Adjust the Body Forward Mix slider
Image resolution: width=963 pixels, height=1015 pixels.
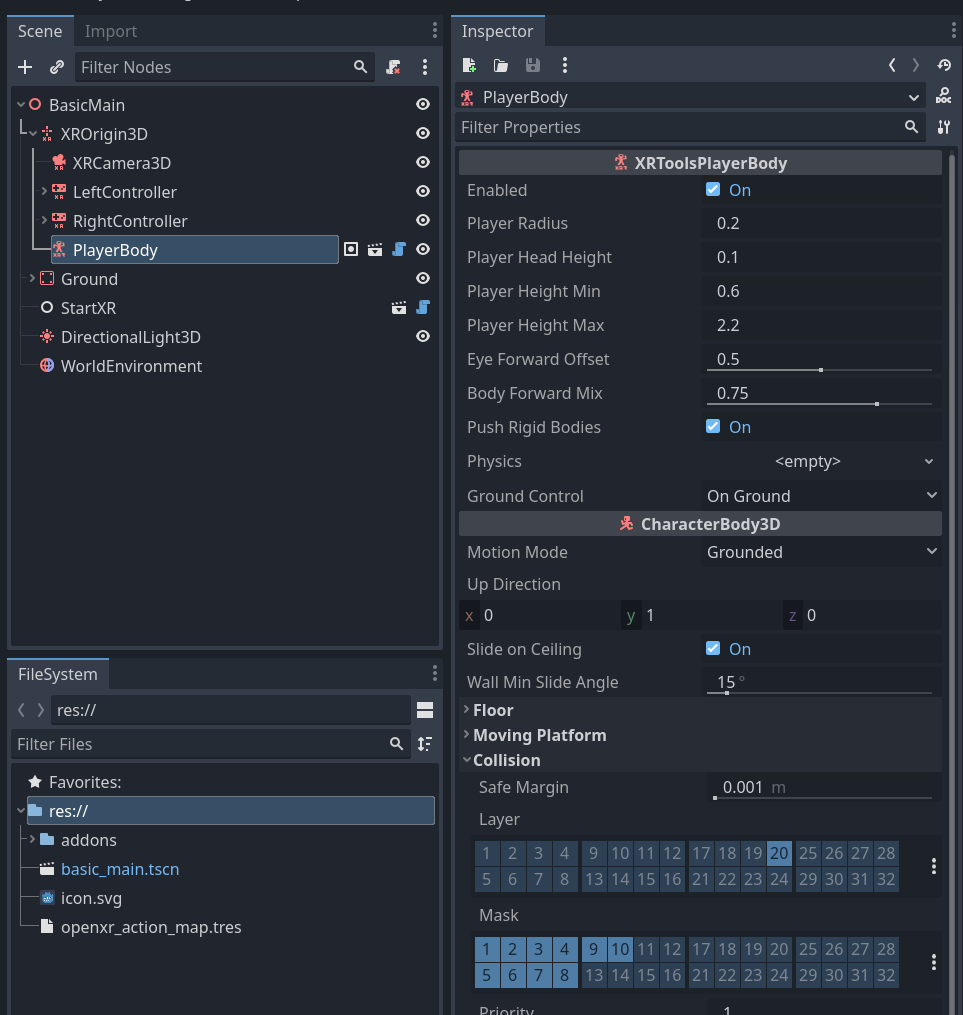click(875, 402)
